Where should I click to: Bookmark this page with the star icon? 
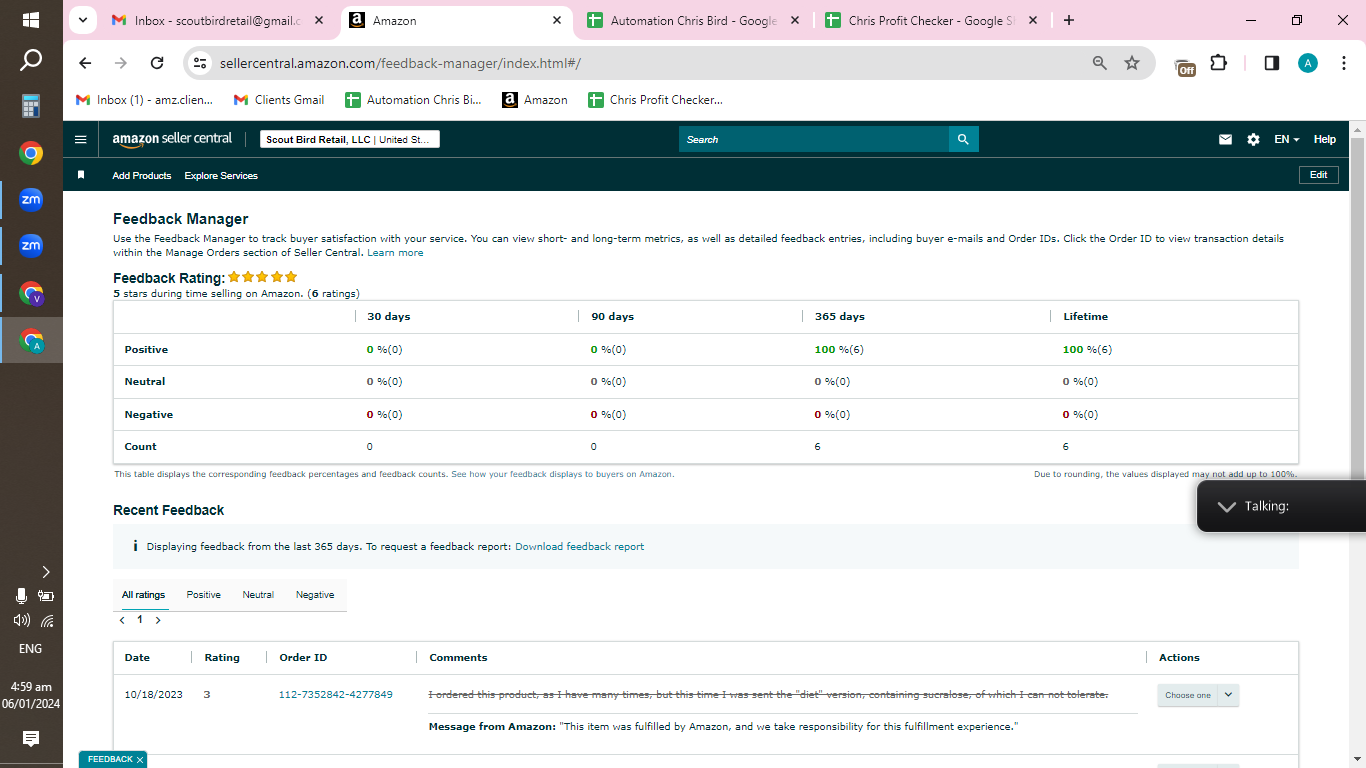[1132, 63]
